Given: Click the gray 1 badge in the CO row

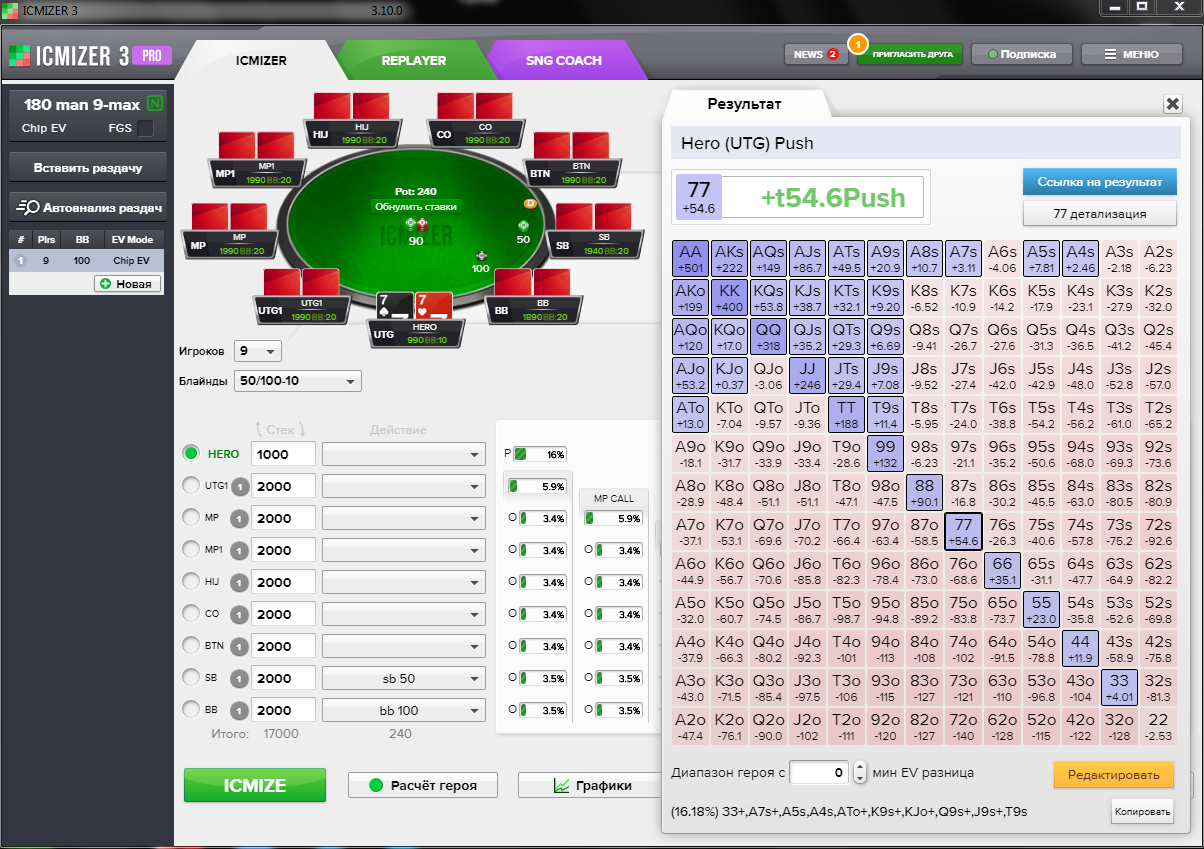Looking at the screenshot, I should 239,614.
